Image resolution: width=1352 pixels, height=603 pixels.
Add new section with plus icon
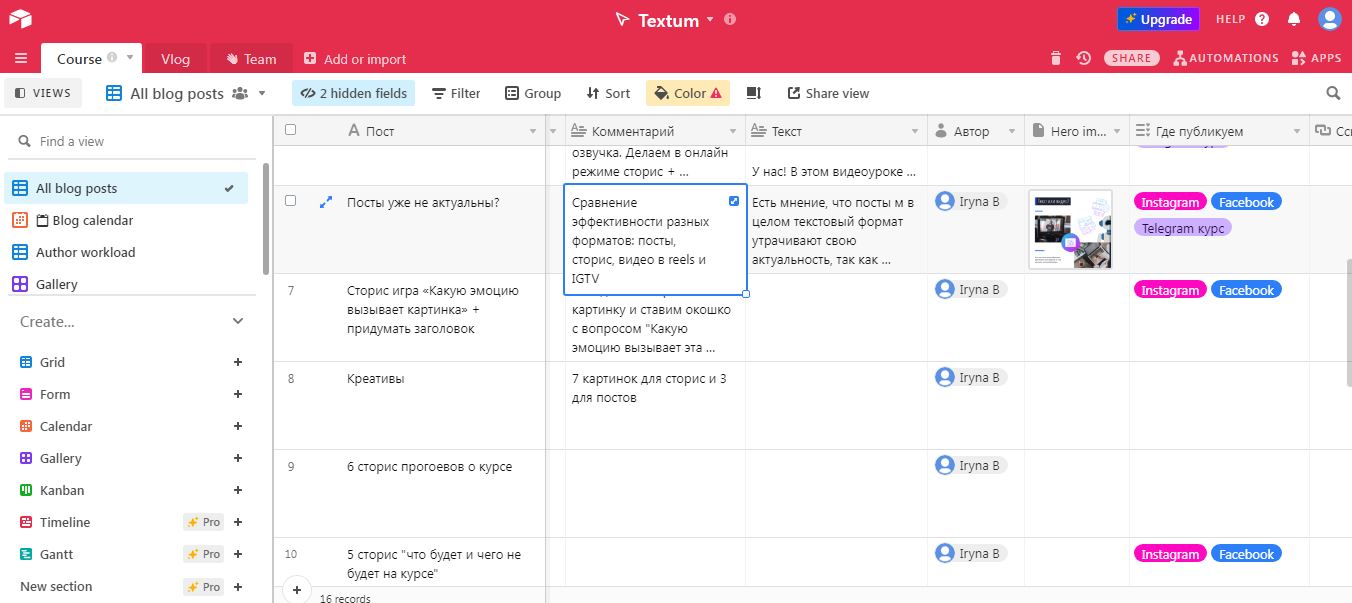(238, 586)
